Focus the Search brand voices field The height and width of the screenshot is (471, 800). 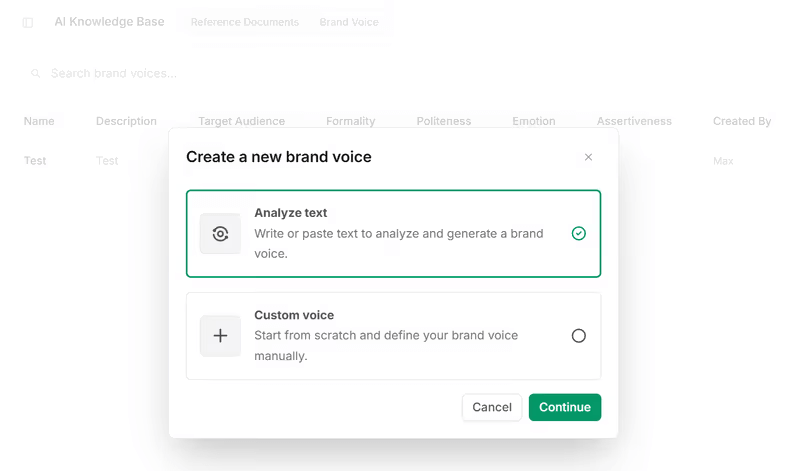click(200, 73)
